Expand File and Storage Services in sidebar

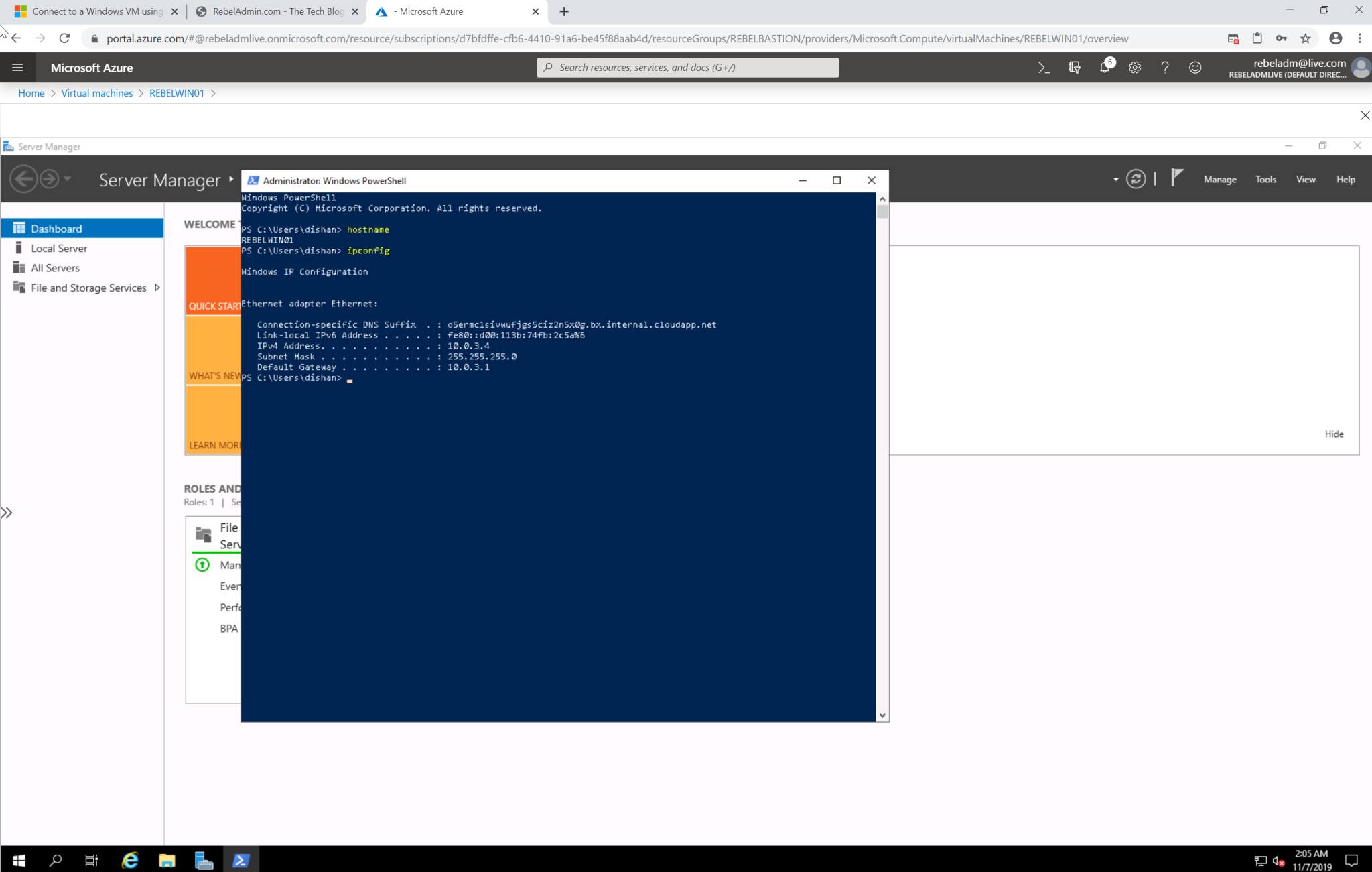click(x=157, y=287)
